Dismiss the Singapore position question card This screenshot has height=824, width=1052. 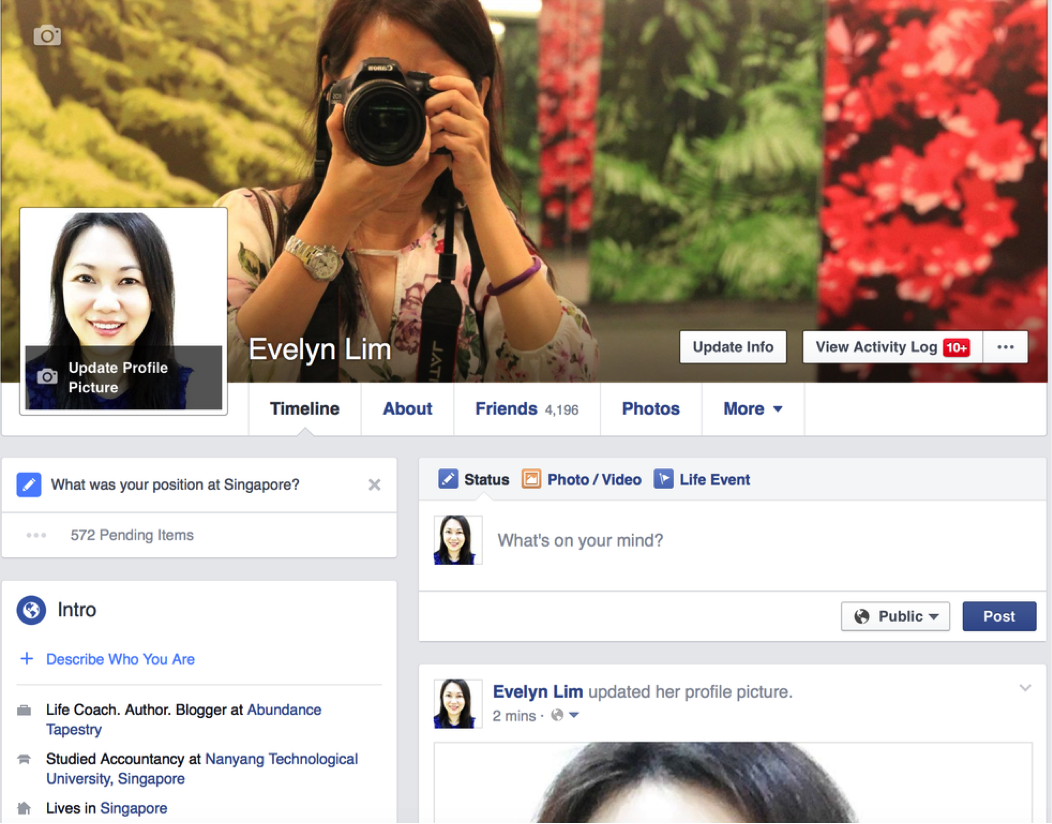point(374,484)
